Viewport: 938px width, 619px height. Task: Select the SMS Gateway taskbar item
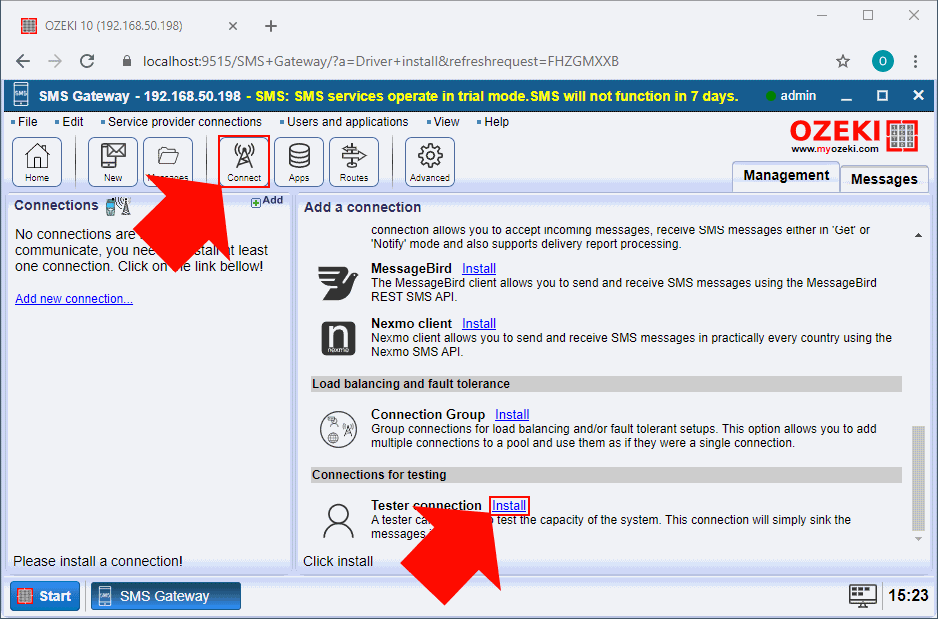pyautogui.click(x=166, y=596)
